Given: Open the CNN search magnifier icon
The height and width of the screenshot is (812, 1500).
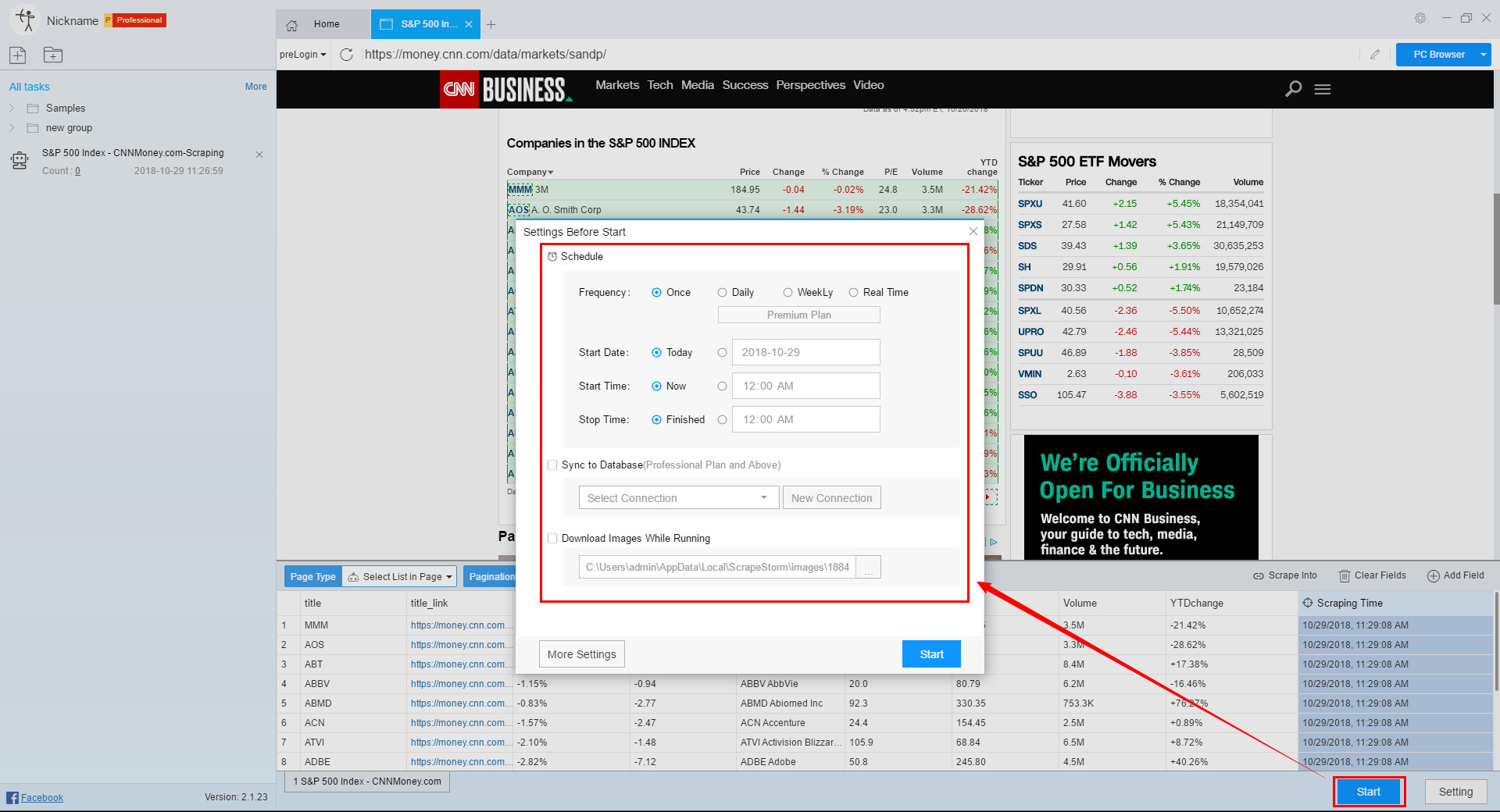Looking at the screenshot, I should 1294,89.
